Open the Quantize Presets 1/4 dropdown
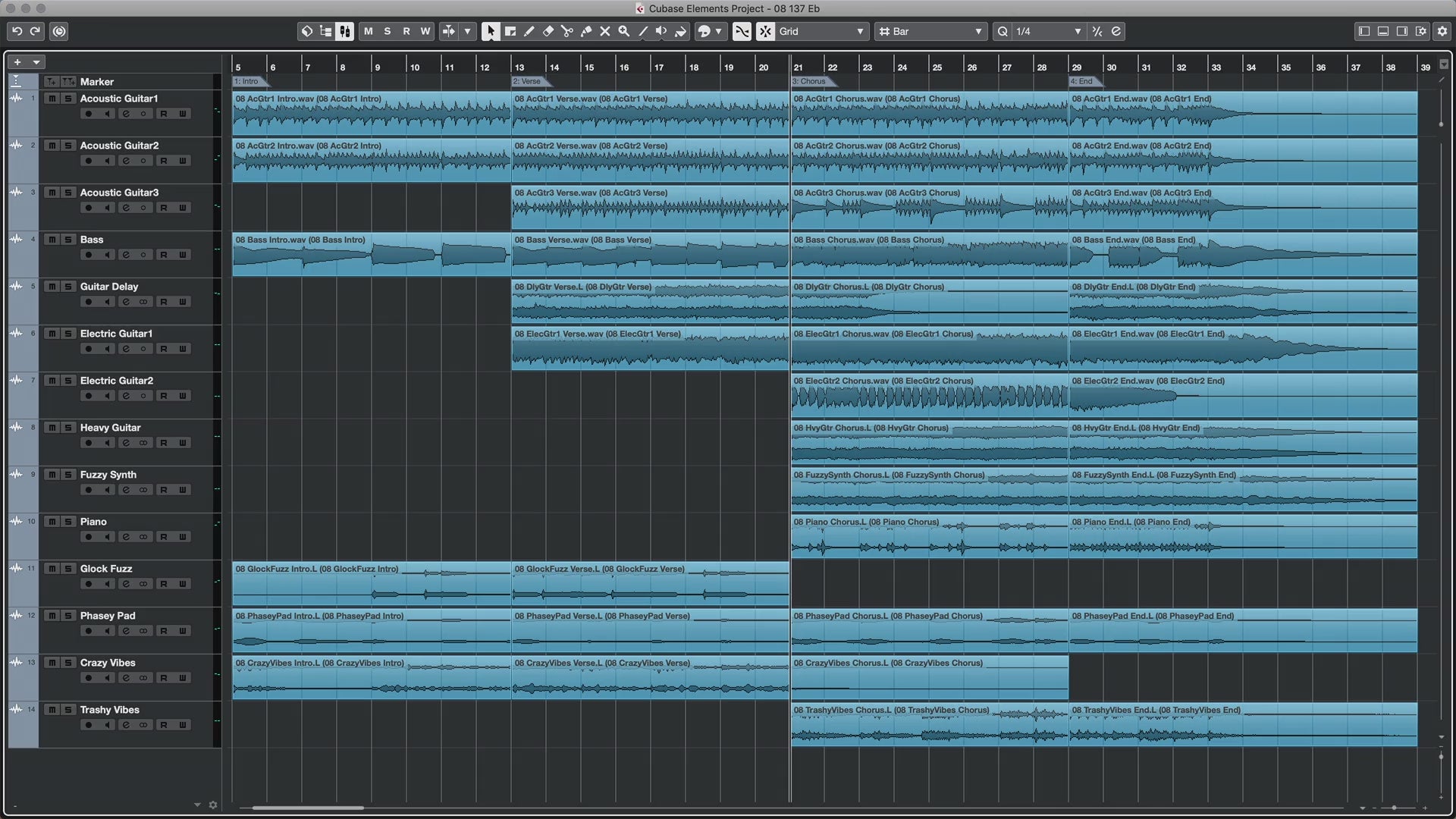1456x819 pixels. (1049, 31)
